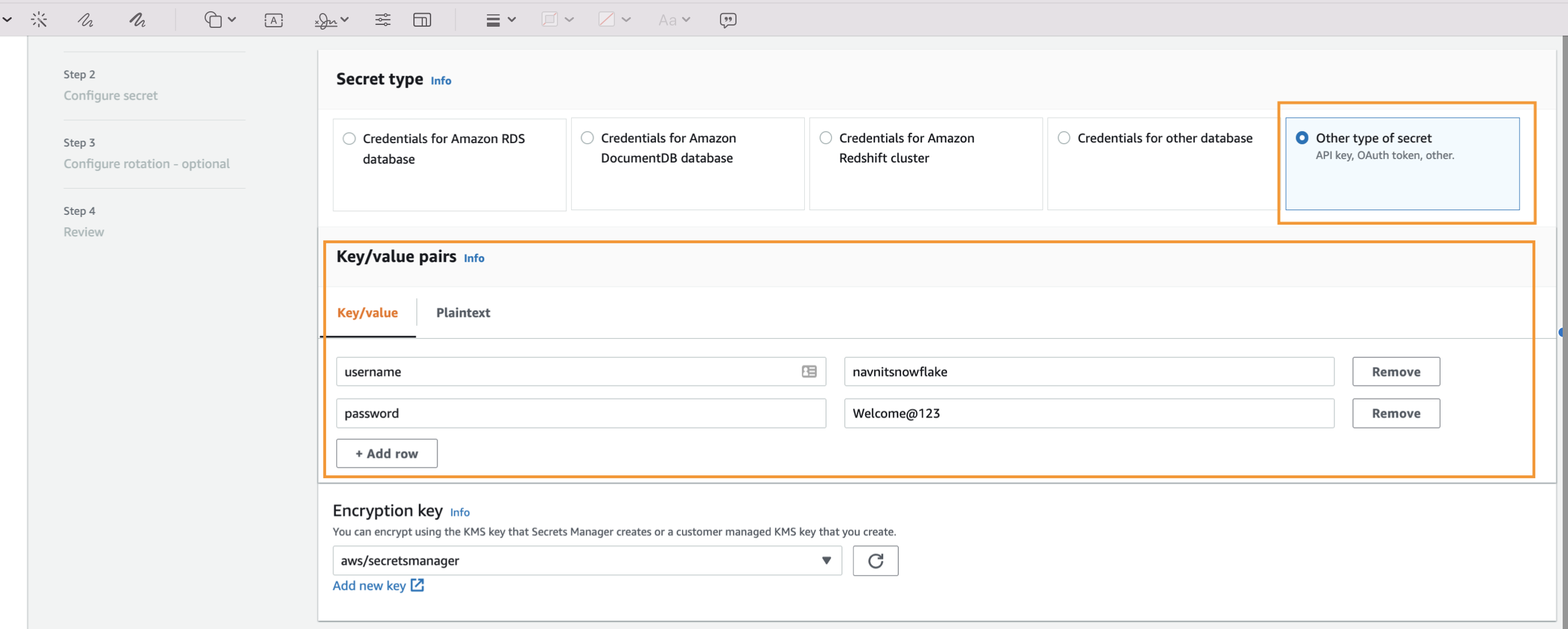Switch to the Key/value tab
The height and width of the screenshot is (629, 1568).
click(x=368, y=313)
